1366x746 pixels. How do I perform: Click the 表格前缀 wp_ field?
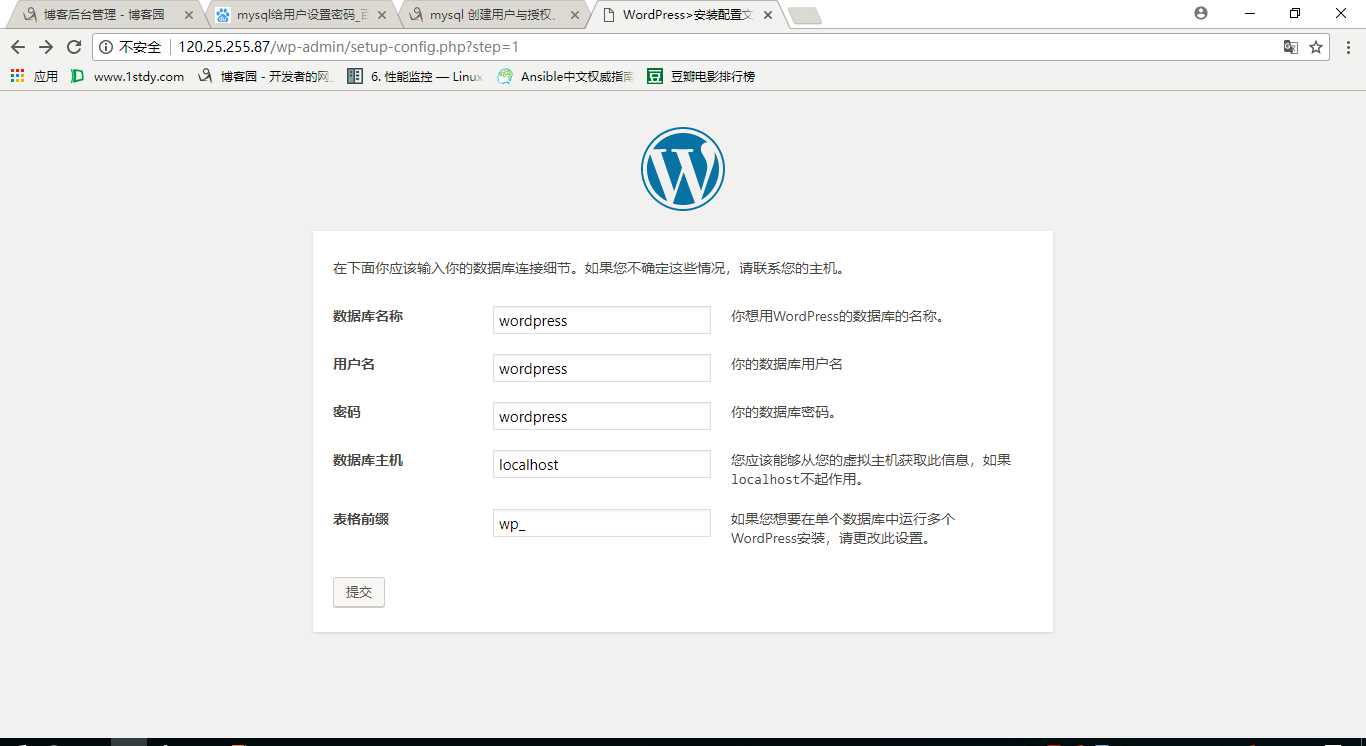[602, 523]
